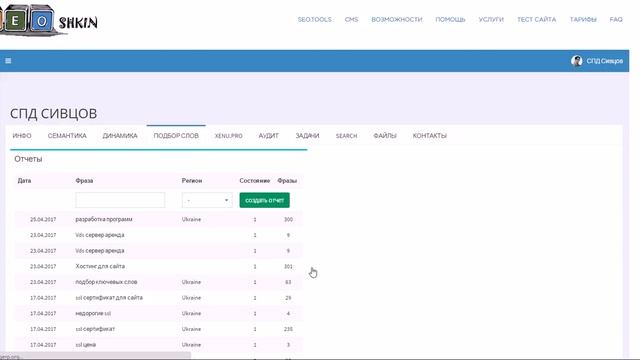Open ТАРИФЫ in the top navigation
Screen dimensions: 640x360
click(x=583, y=19)
